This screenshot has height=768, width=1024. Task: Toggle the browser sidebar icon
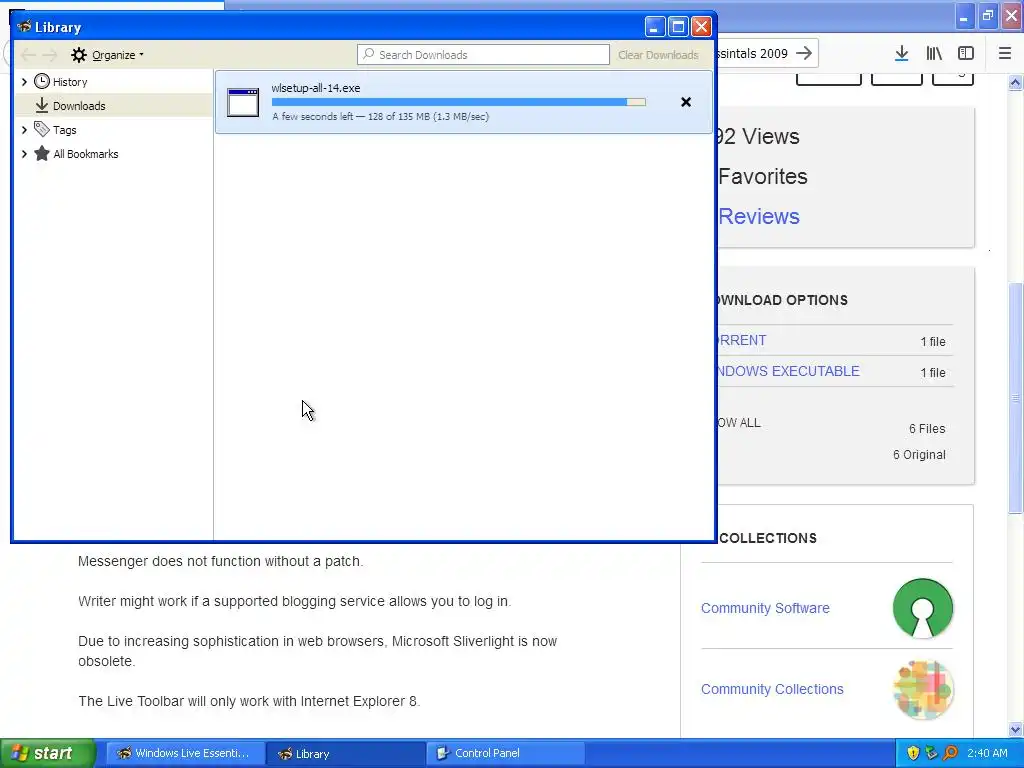966,54
